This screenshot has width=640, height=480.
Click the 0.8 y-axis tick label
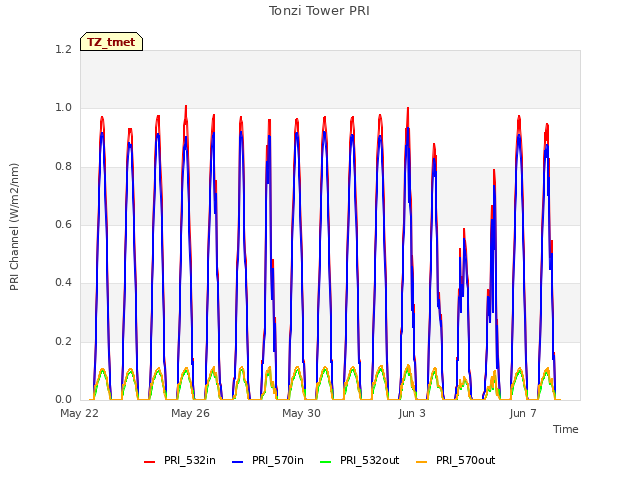coord(63,167)
